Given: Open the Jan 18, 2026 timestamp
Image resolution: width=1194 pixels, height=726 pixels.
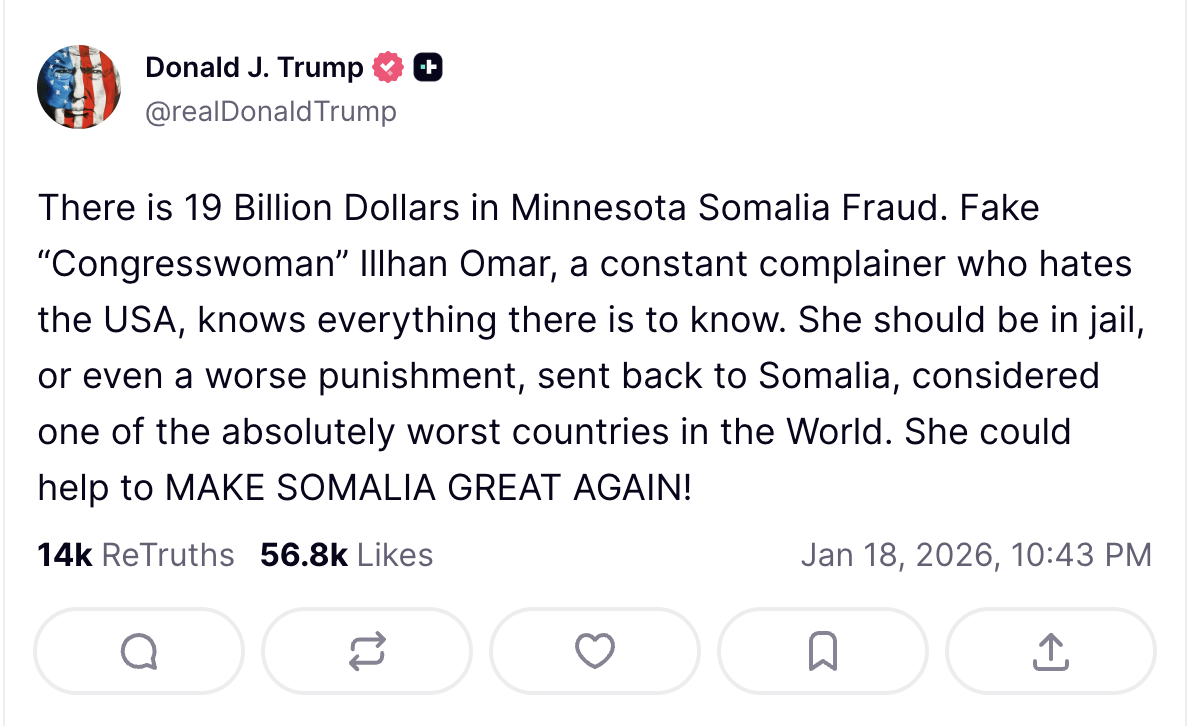Looking at the screenshot, I should tap(976, 554).
